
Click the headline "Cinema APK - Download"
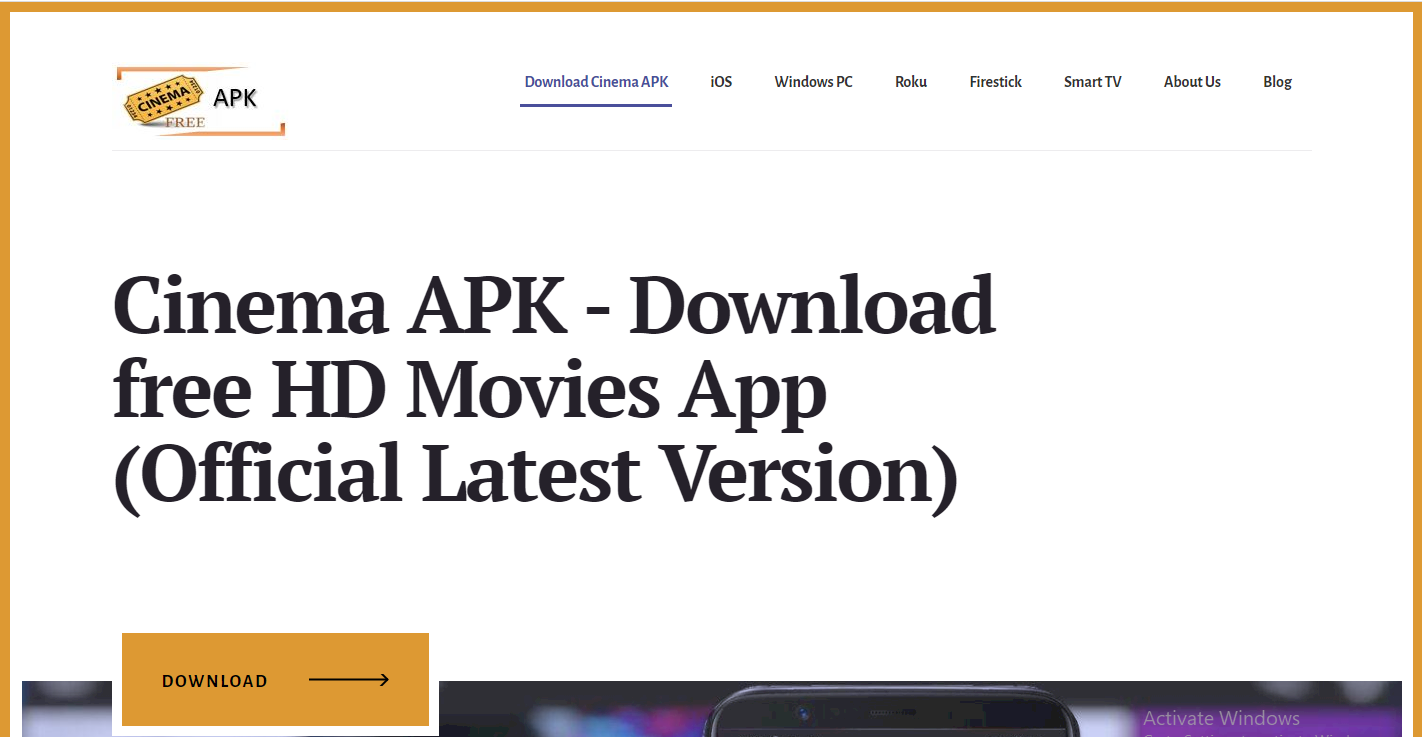[x=554, y=305]
